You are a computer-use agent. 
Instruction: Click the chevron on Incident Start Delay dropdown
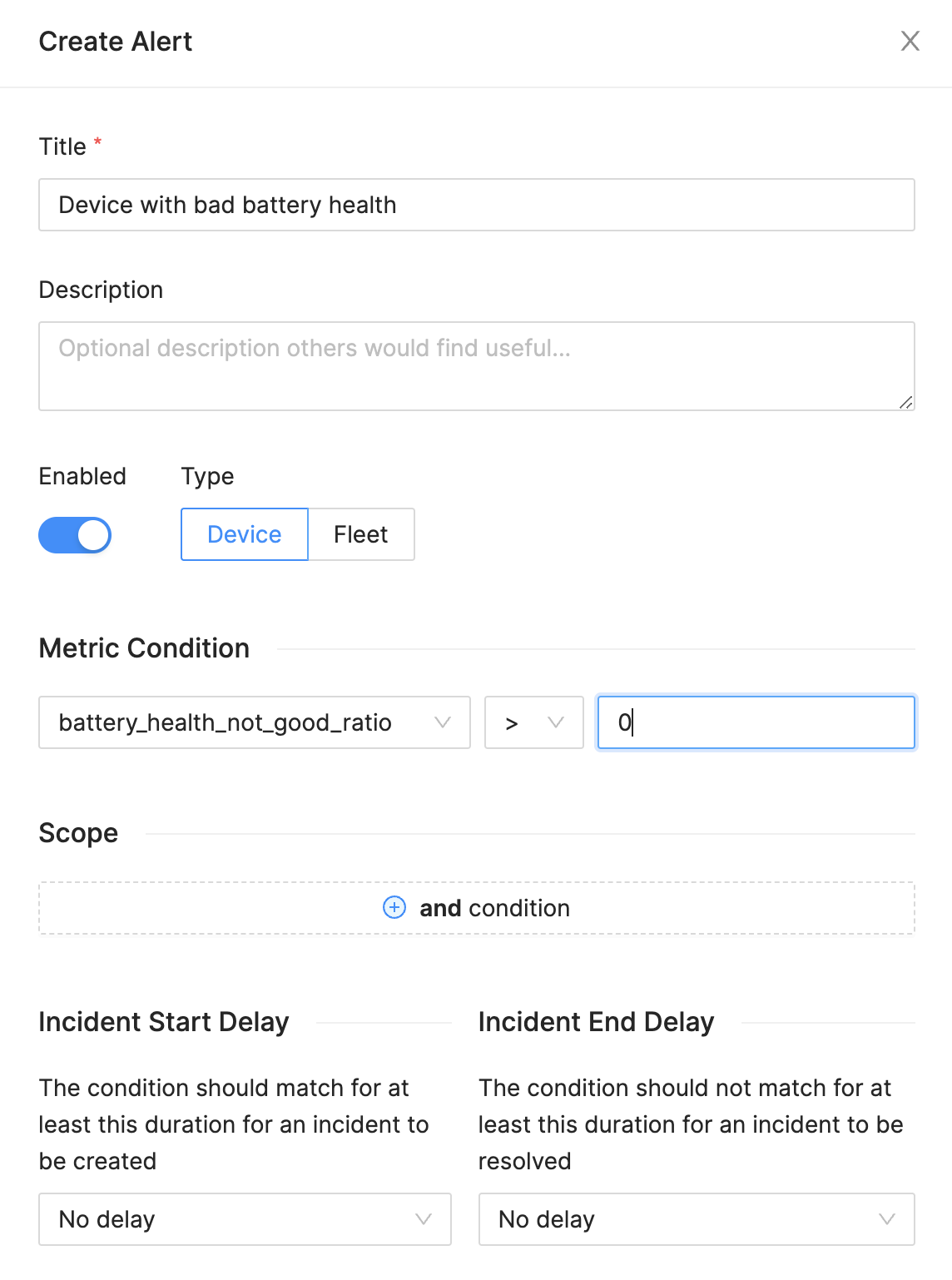pyautogui.click(x=424, y=1219)
